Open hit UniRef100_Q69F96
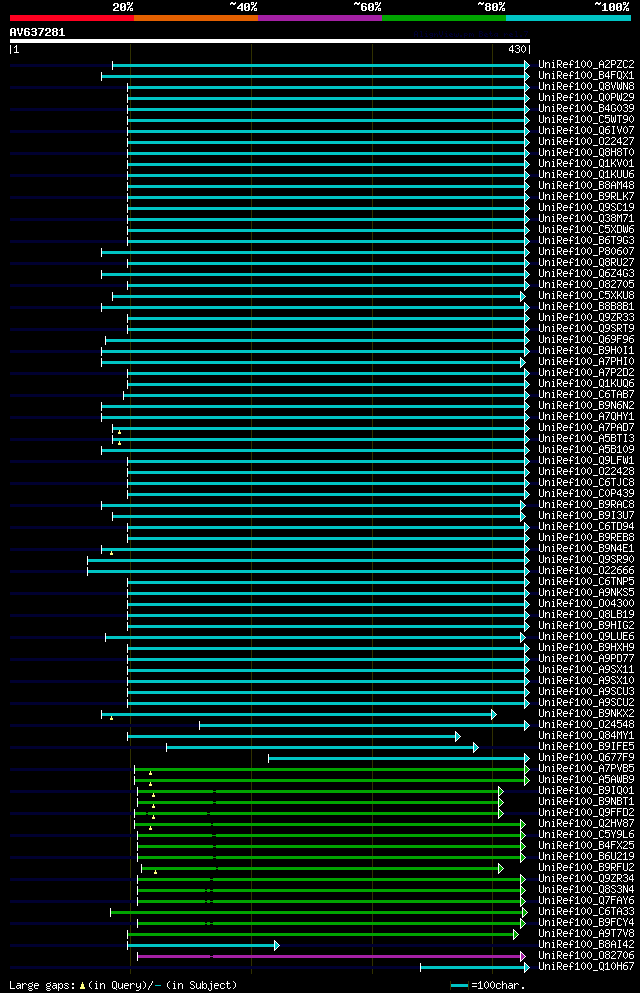Screen dimensions: 640x993 click(x=586, y=339)
